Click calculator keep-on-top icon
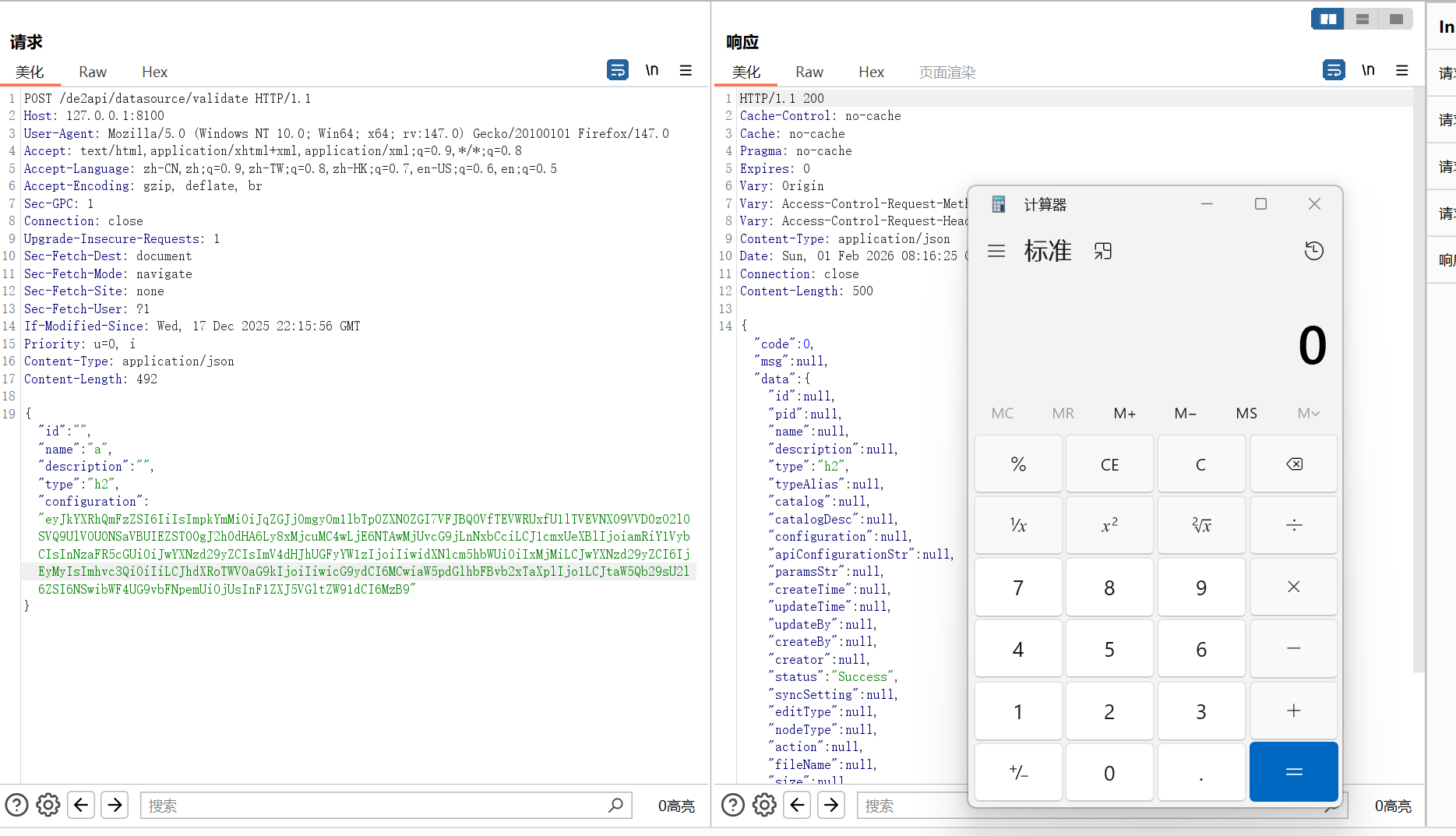The image size is (1456, 836). click(x=1102, y=251)
